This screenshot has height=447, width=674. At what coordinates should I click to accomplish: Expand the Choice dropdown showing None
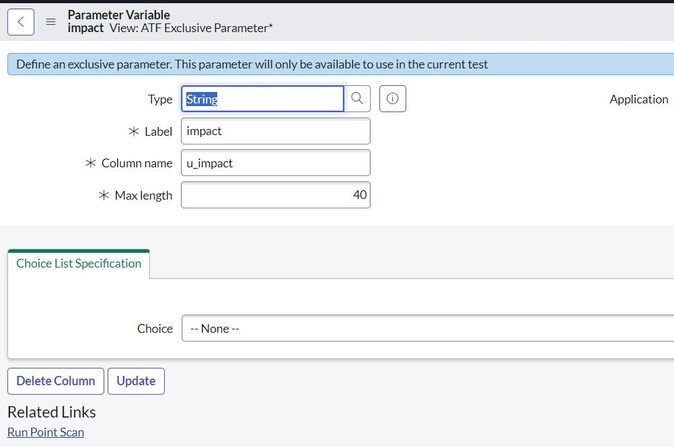[427, 328]
